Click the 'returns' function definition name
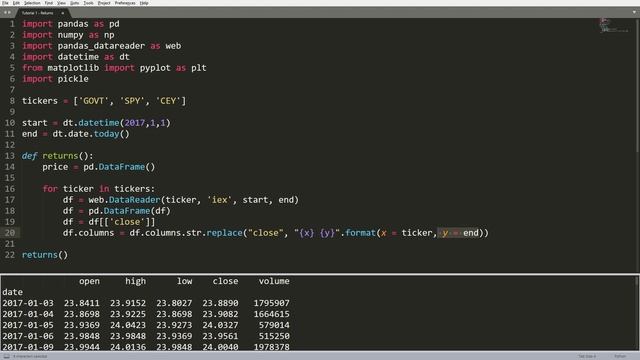The height and width of the screenshot is (360, 640). (x=60, y=156)
